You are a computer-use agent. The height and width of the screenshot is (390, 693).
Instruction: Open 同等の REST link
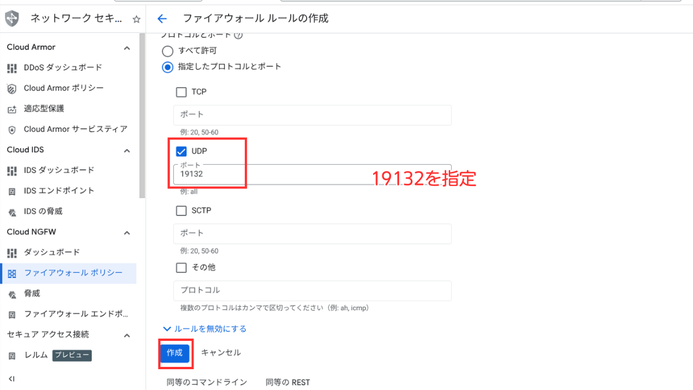click(288, 382)
